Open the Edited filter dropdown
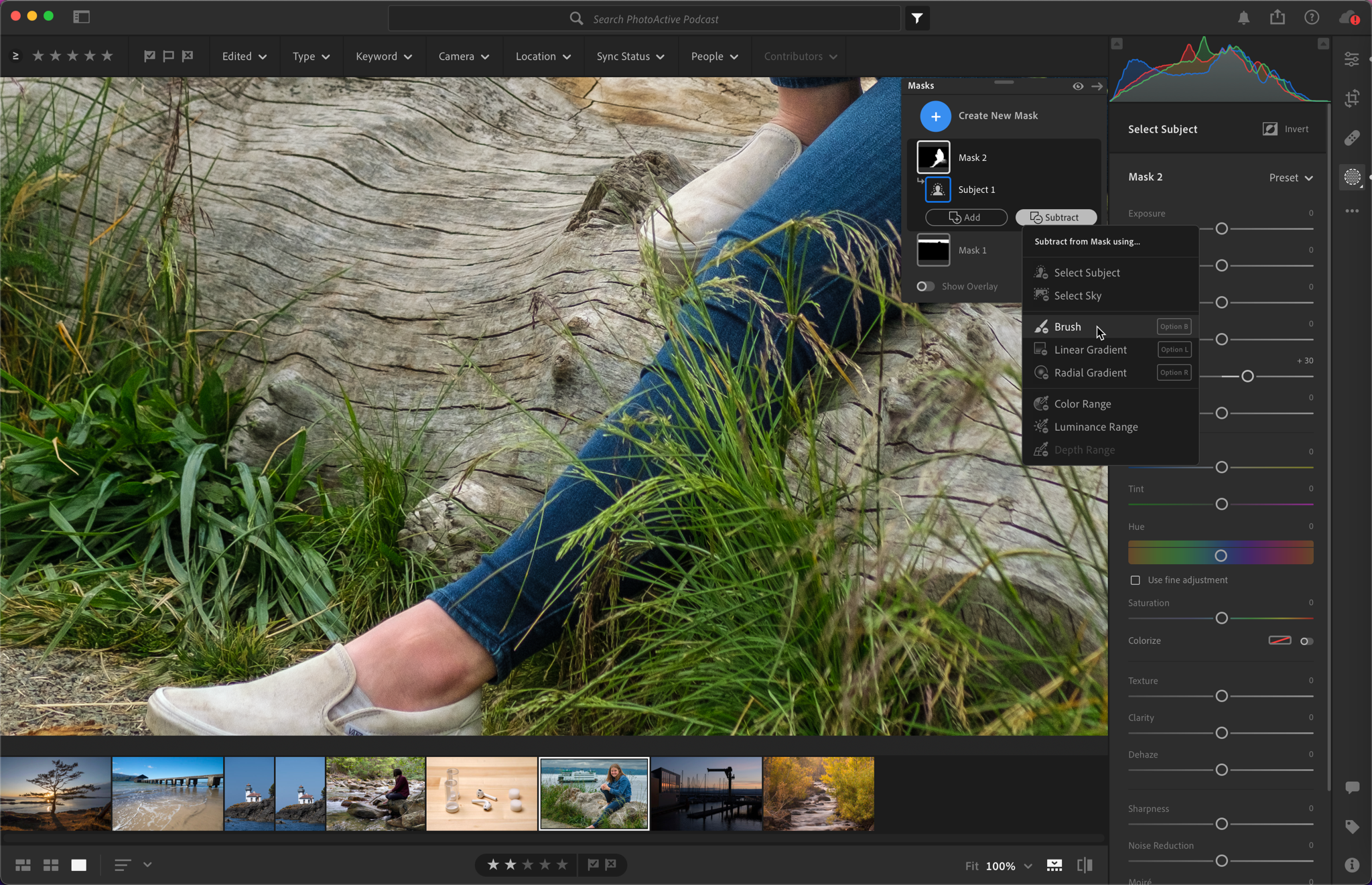The height and width of the screenshot is (885, 1372). point(244,56)
